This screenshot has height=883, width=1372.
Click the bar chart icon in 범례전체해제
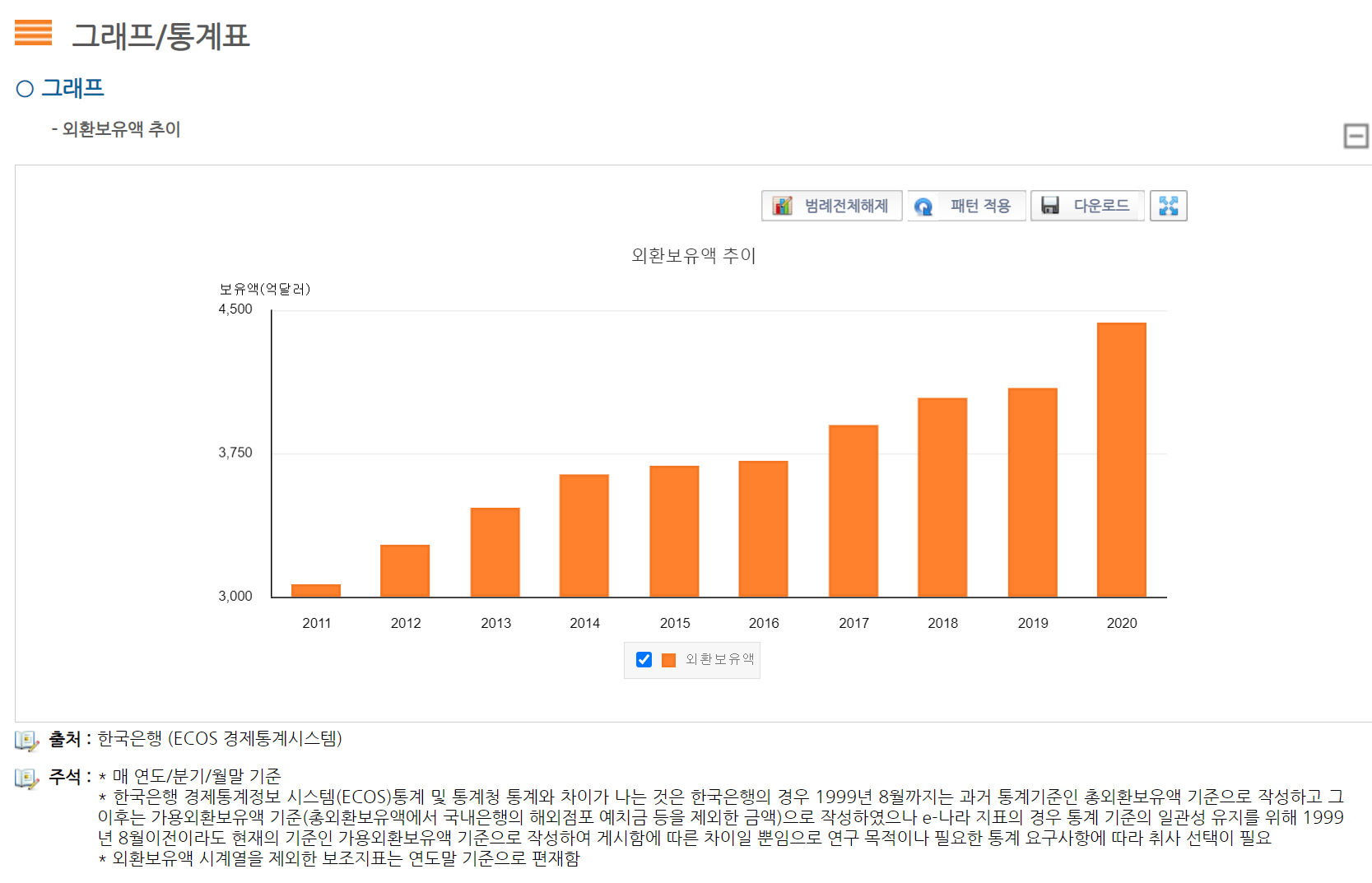(x=782, y=206)
